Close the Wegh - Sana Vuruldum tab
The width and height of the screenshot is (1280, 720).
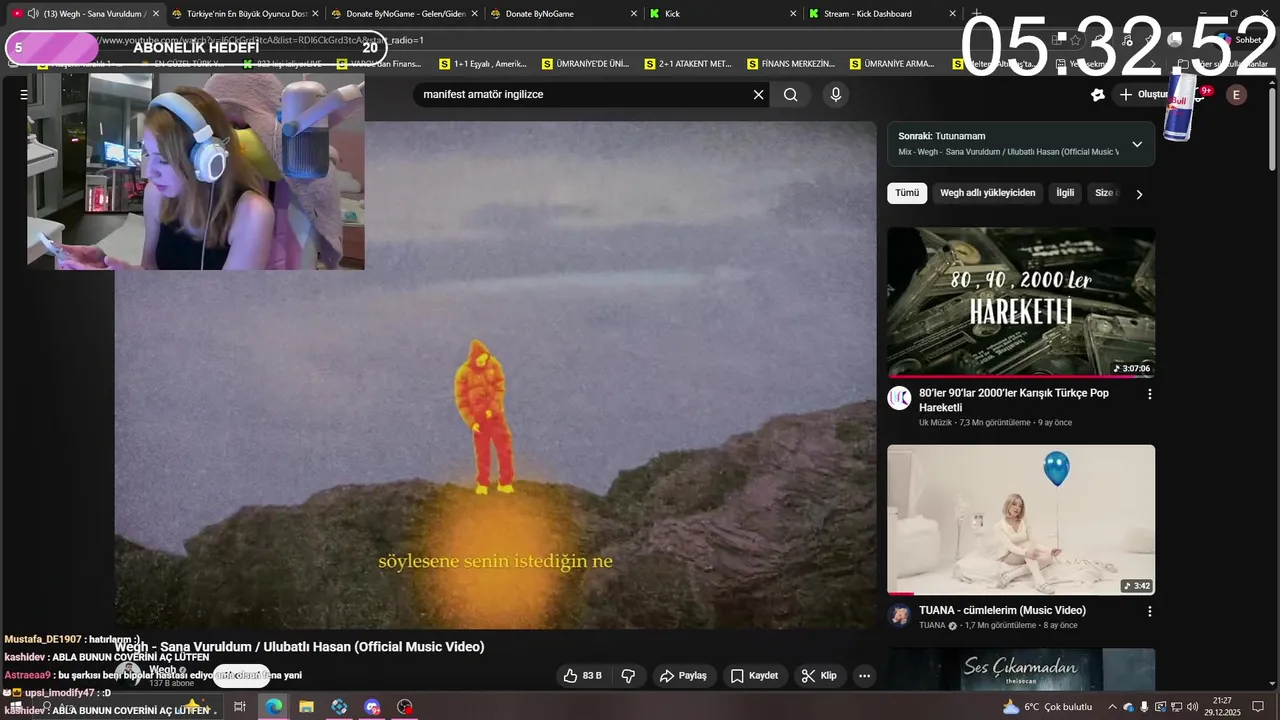(x=155, y=14)
